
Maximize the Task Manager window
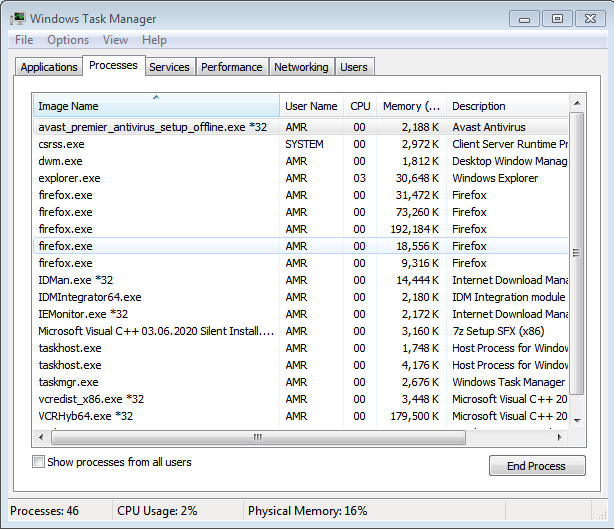coord(557,19)
